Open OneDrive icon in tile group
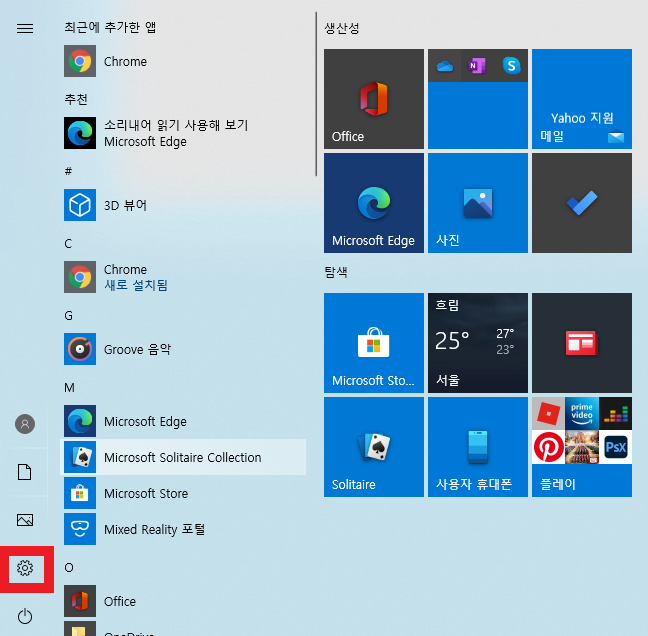 tap(445, 66)
